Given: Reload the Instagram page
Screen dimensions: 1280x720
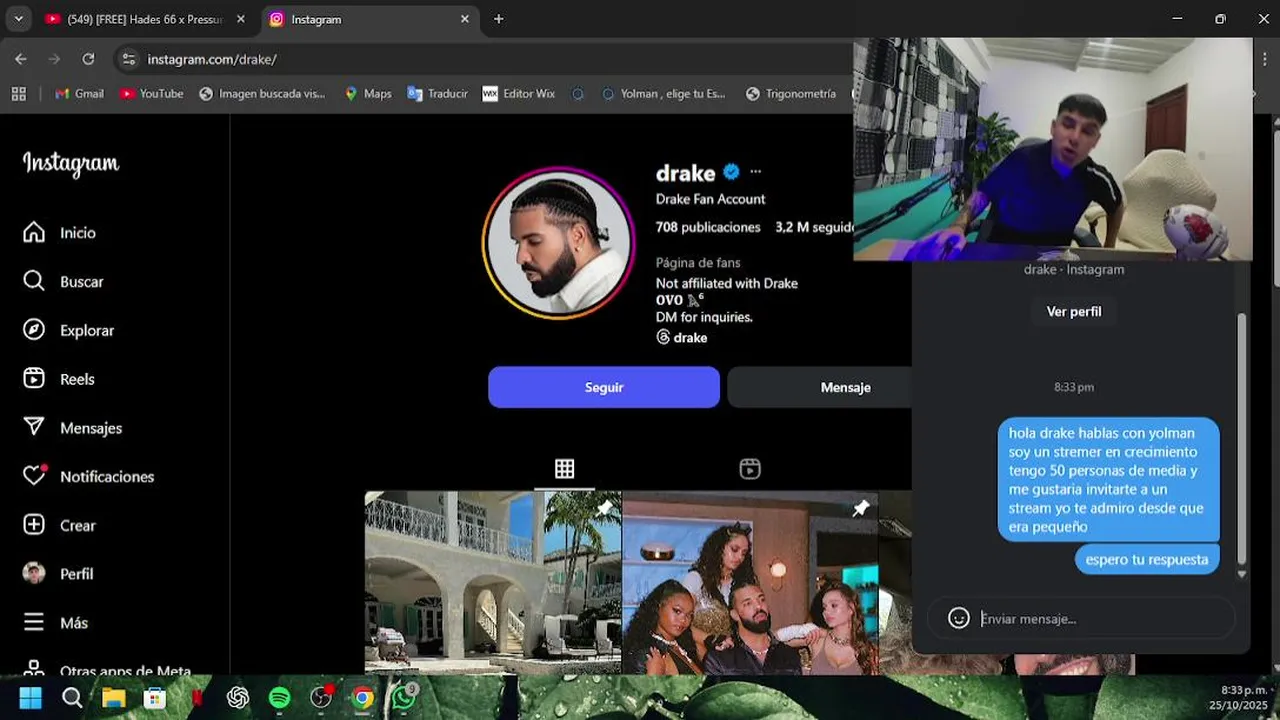Looking at the screenshot, I should coord(88,59).
